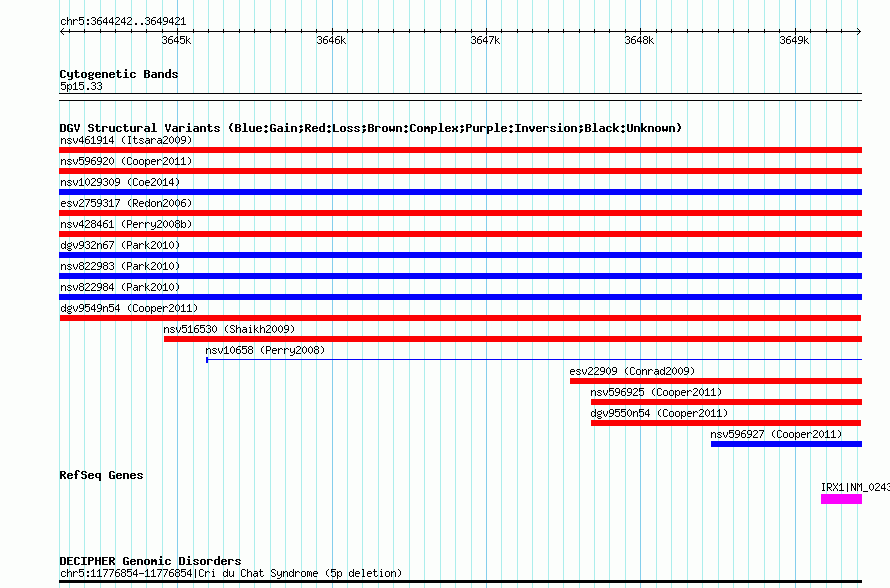Click the magenta IRX1 gene box
890x588 pixels.
point(841,499)
